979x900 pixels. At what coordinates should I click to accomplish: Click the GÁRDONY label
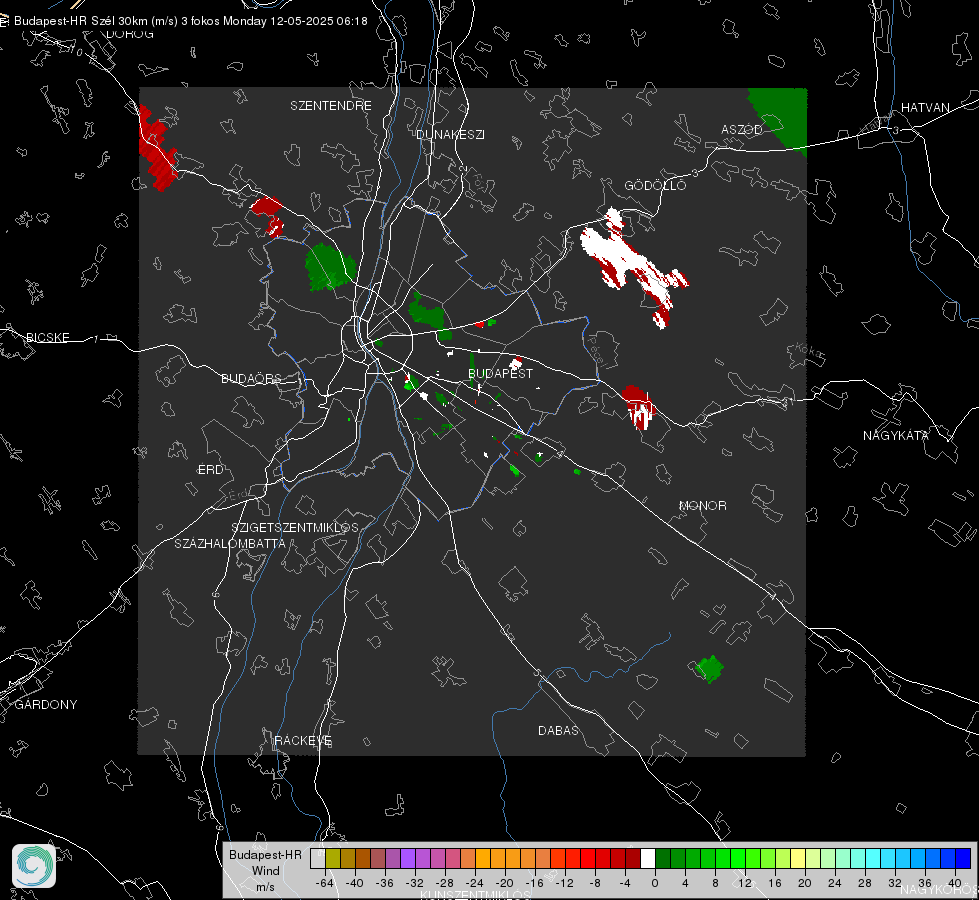[46, 705]
